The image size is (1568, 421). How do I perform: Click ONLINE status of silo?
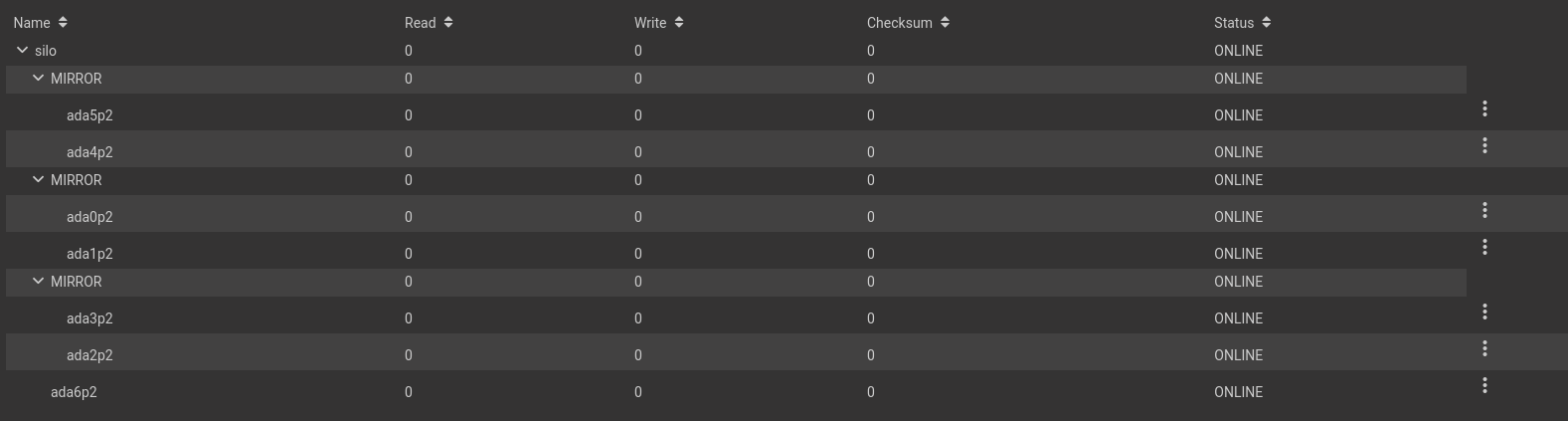(x=1238, y=51)
